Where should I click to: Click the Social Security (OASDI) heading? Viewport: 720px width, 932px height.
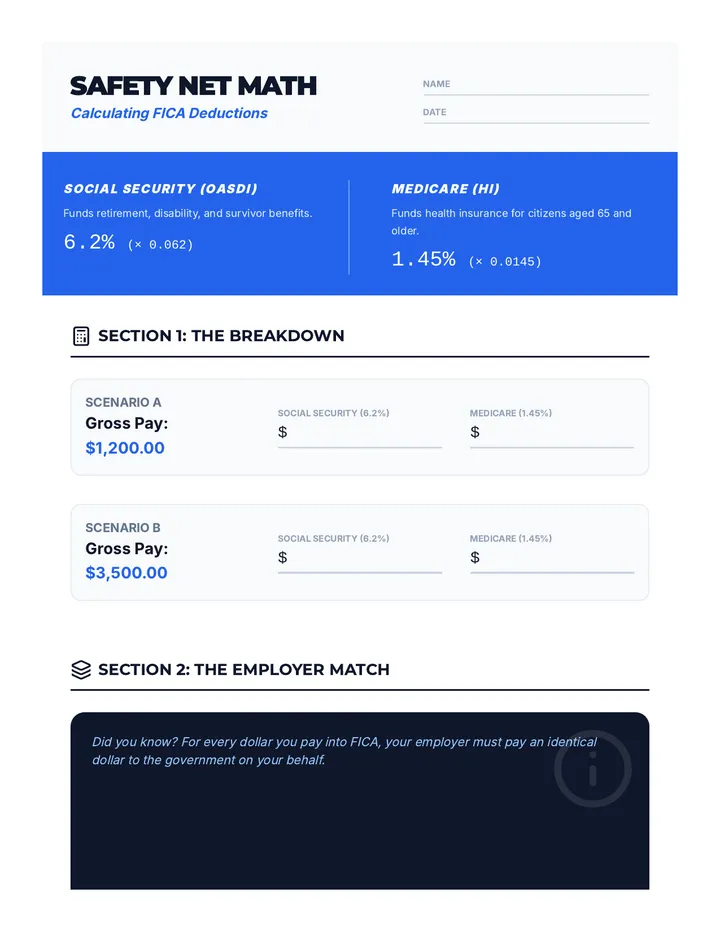click(161, 188)
